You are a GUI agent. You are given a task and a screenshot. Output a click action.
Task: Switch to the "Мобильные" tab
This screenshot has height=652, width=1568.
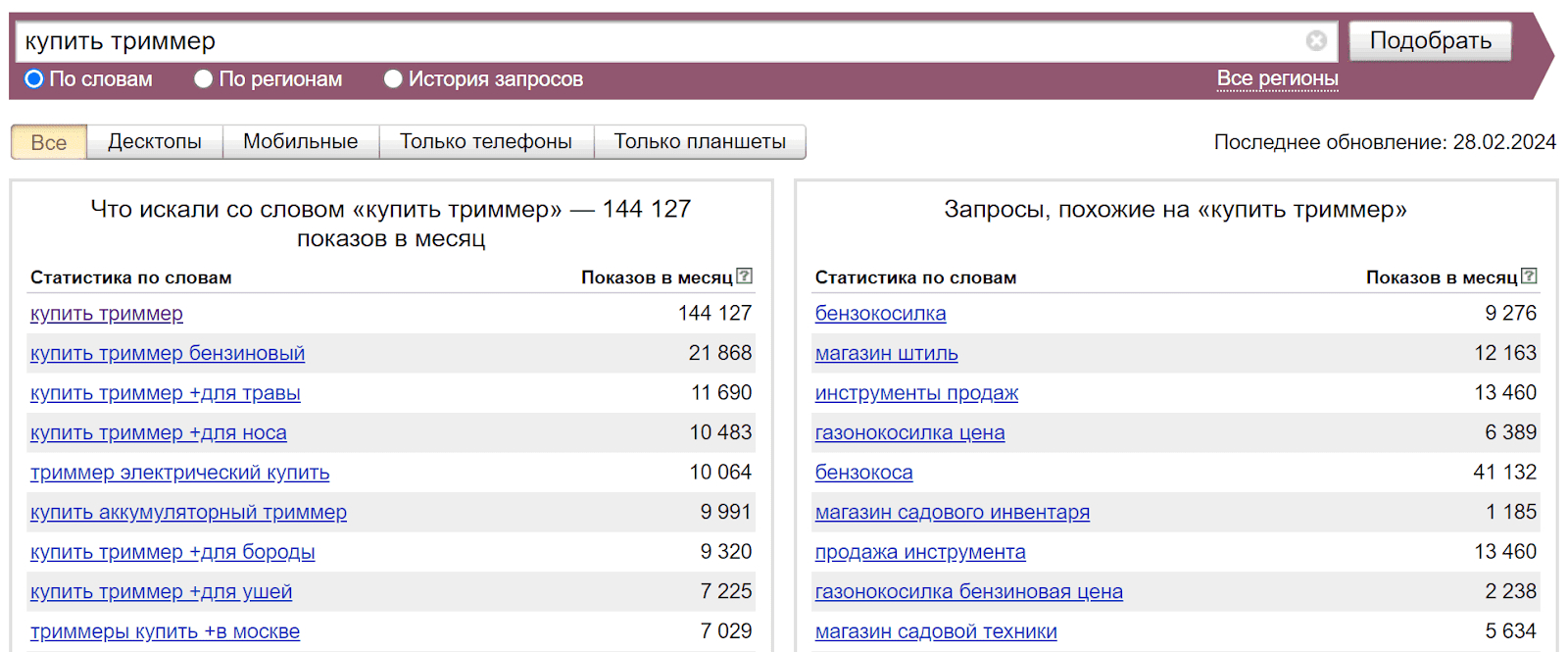[x=300, y=142]
